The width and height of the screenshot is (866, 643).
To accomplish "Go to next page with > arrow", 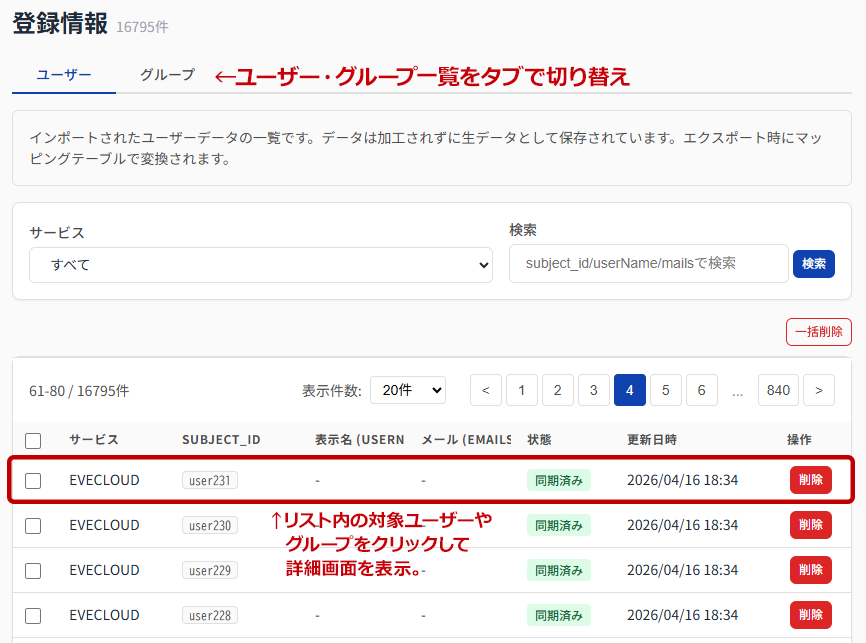I will point(819,391).
